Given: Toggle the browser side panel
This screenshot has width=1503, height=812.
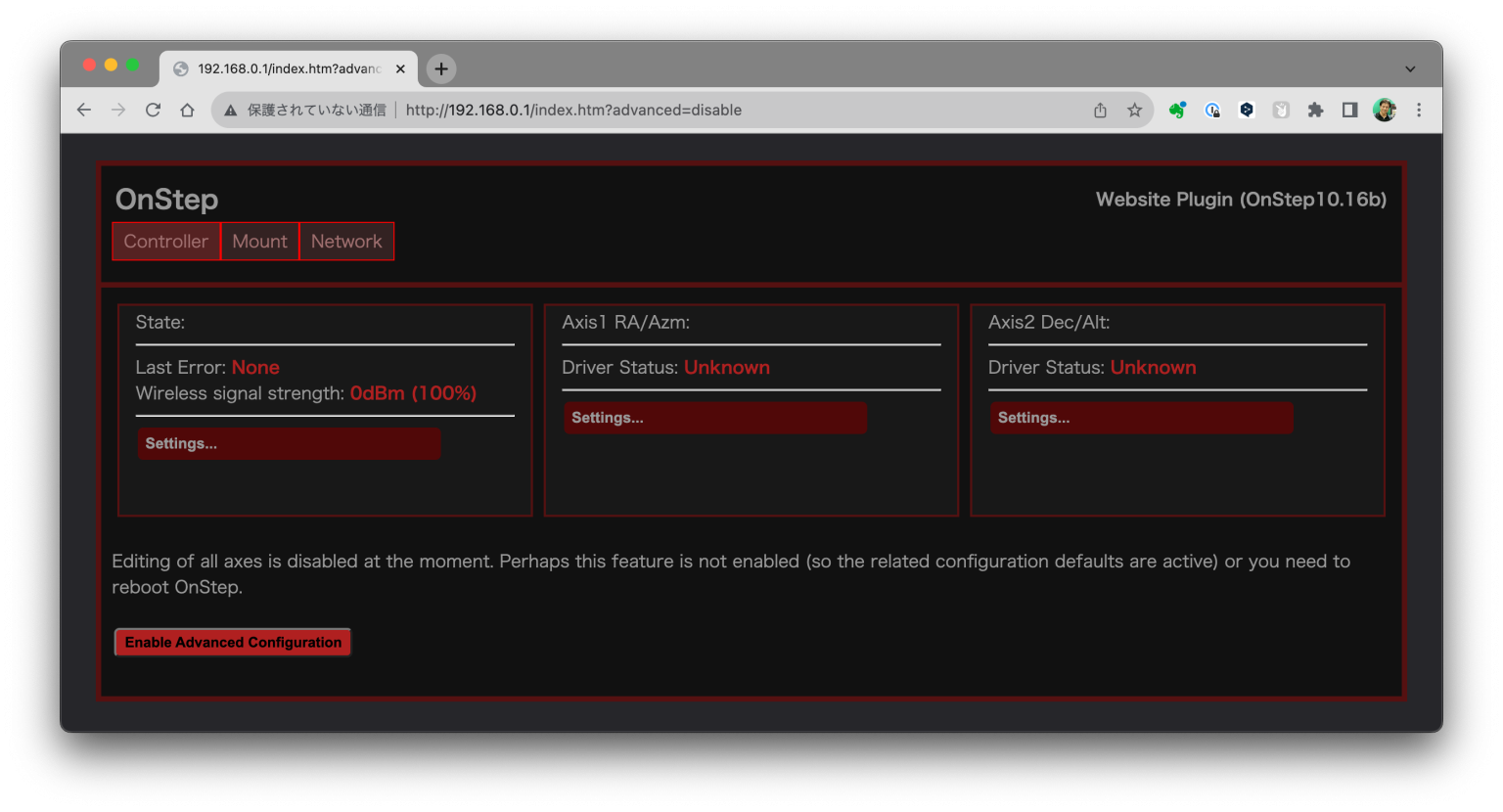Looking at the screenshot, I should [1349, 111].
